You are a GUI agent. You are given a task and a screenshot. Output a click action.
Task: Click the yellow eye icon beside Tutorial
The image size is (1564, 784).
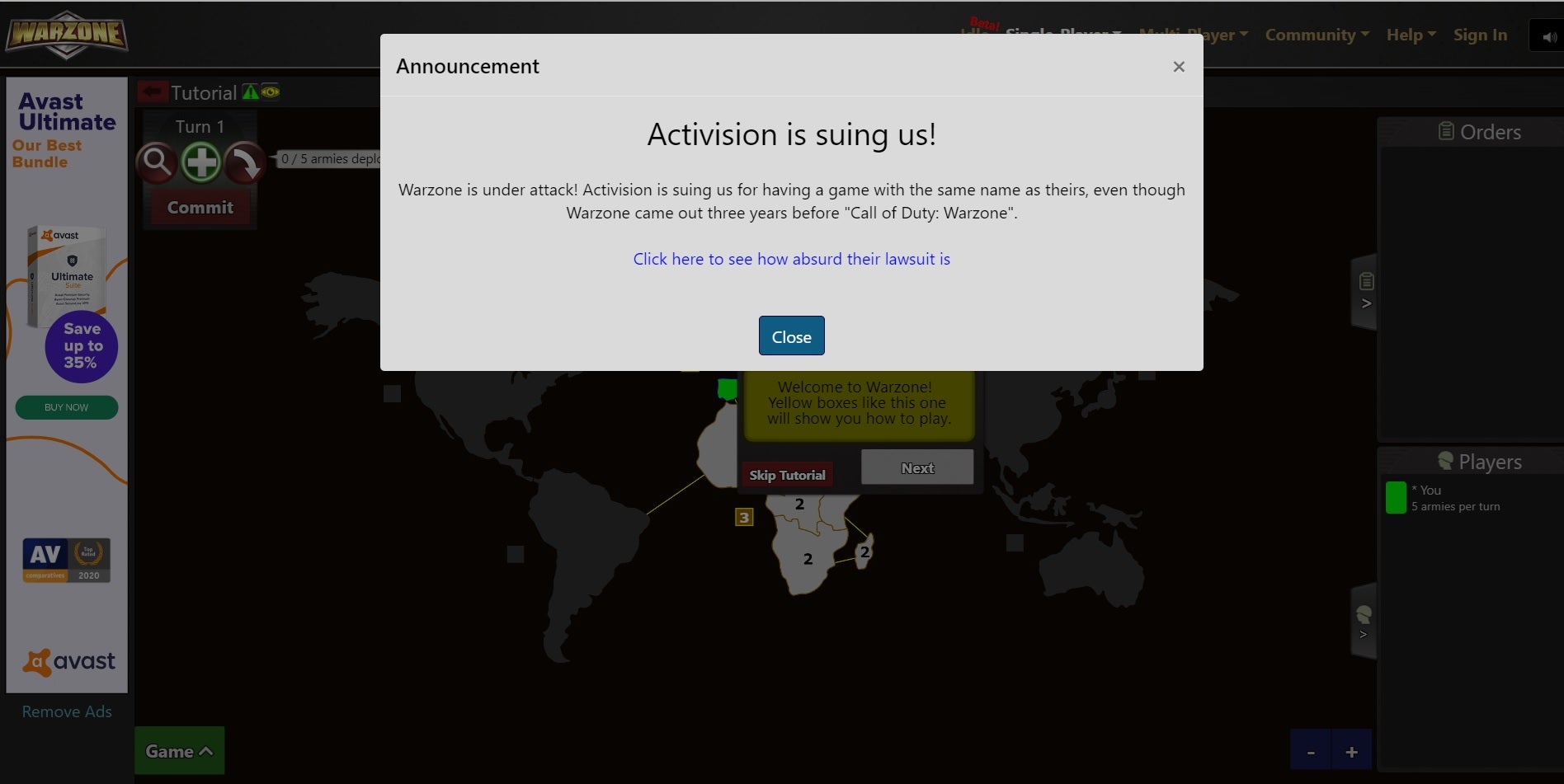(271, 92)
